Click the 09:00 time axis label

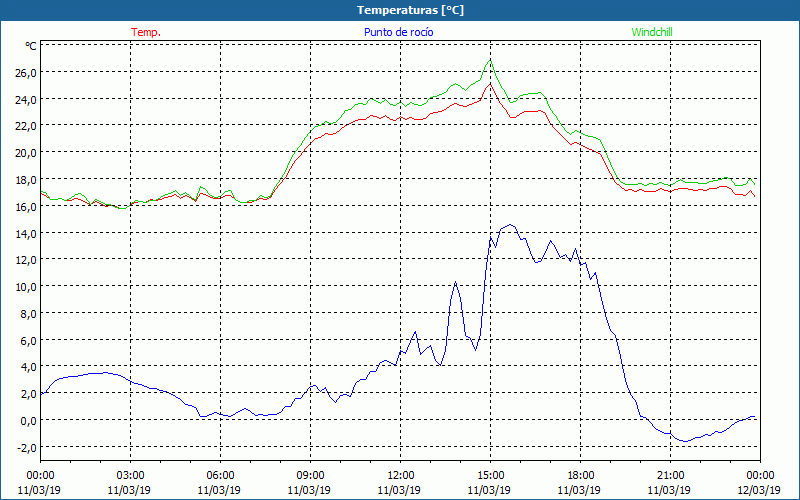pyautogui.click(x=310, y=476)
